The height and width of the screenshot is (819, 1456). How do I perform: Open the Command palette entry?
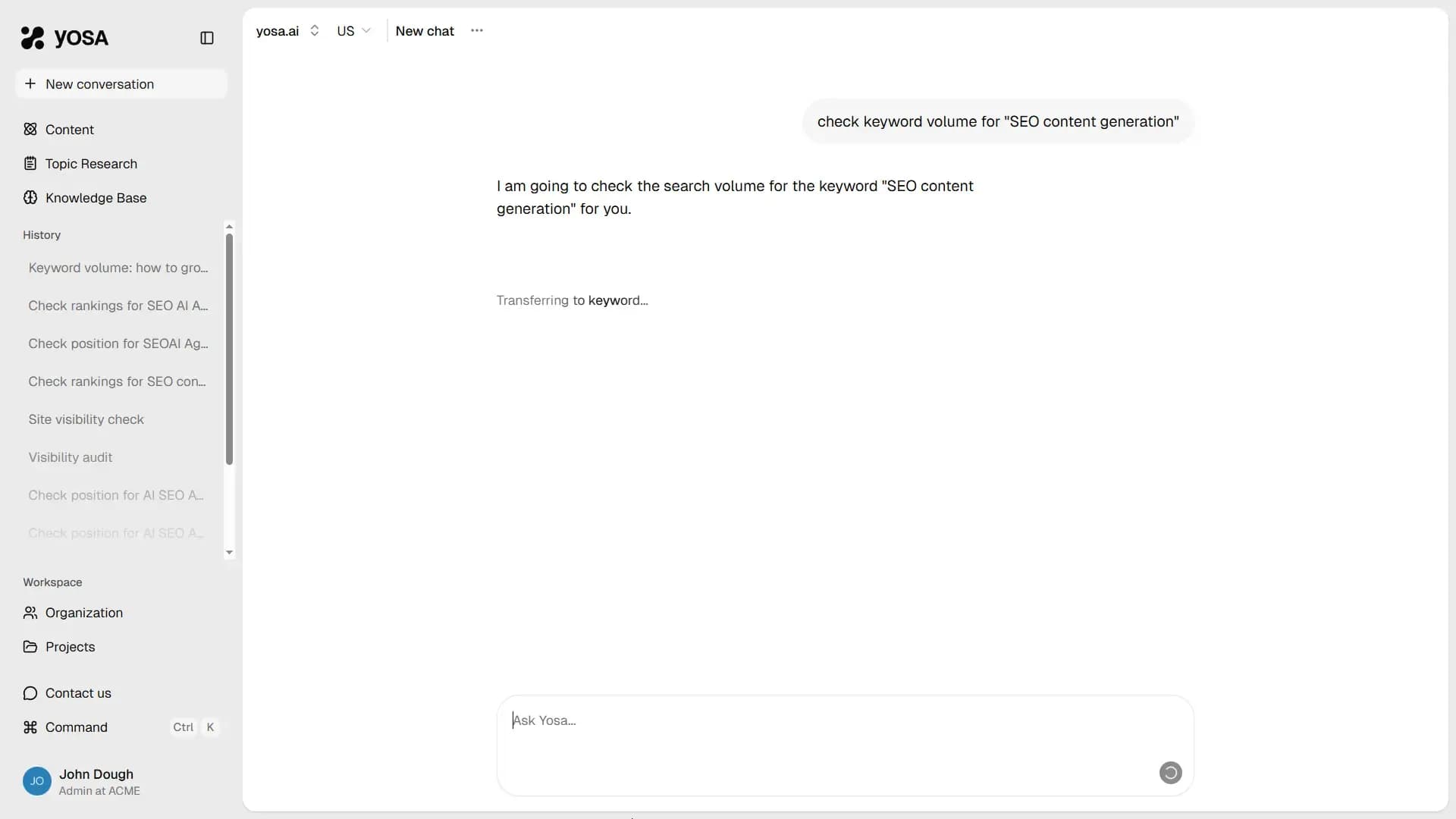pyautogui.click(x=121, y=726)
